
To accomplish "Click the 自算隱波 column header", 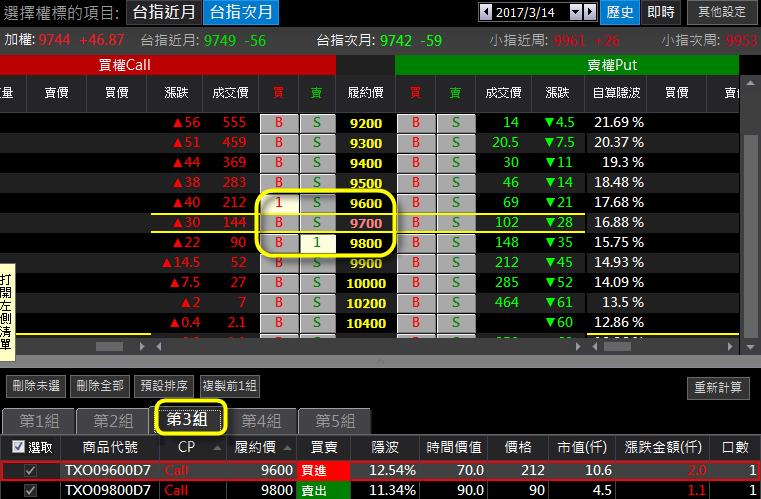I will pos(616,92).
